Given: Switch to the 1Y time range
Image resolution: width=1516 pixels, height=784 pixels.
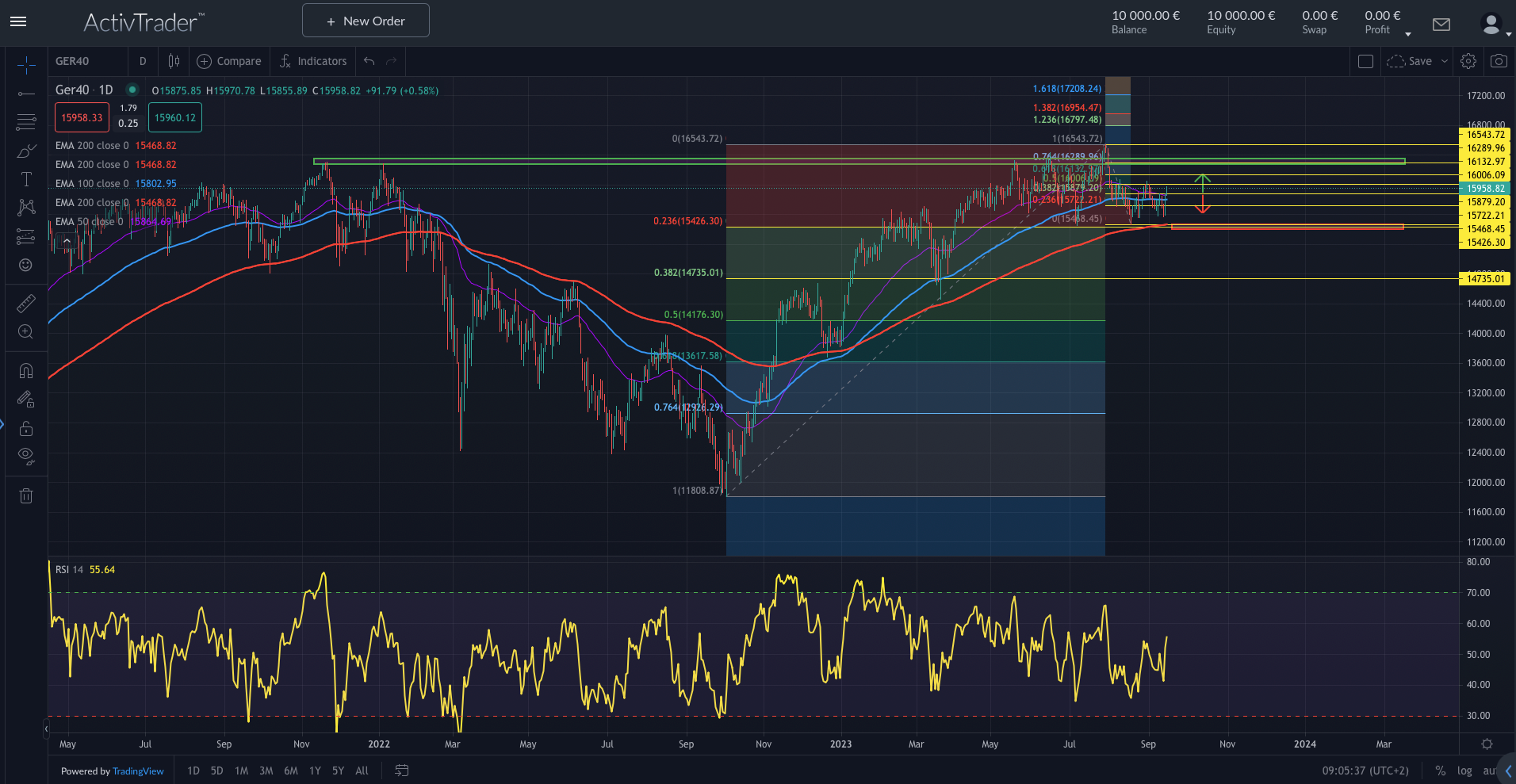Looking at the screenshot, I should [x=314, y=770].
